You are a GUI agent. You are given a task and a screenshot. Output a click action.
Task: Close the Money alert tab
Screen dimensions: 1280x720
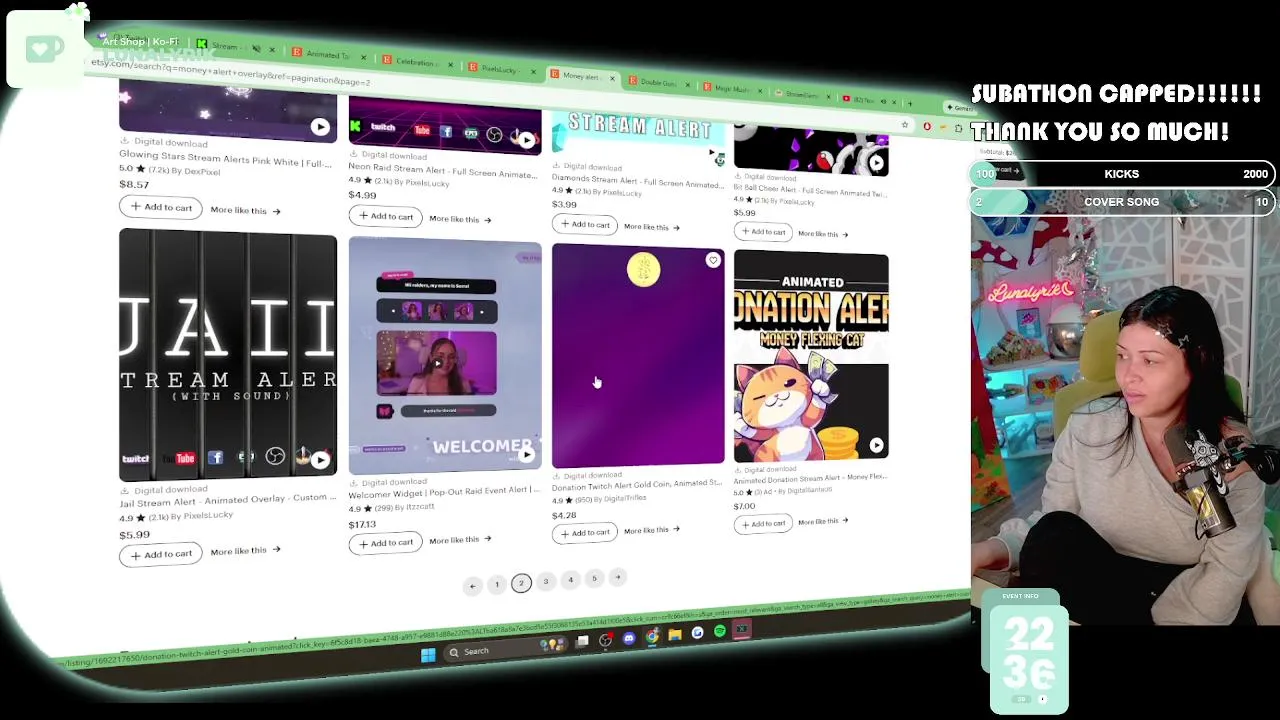pos(612,78)
